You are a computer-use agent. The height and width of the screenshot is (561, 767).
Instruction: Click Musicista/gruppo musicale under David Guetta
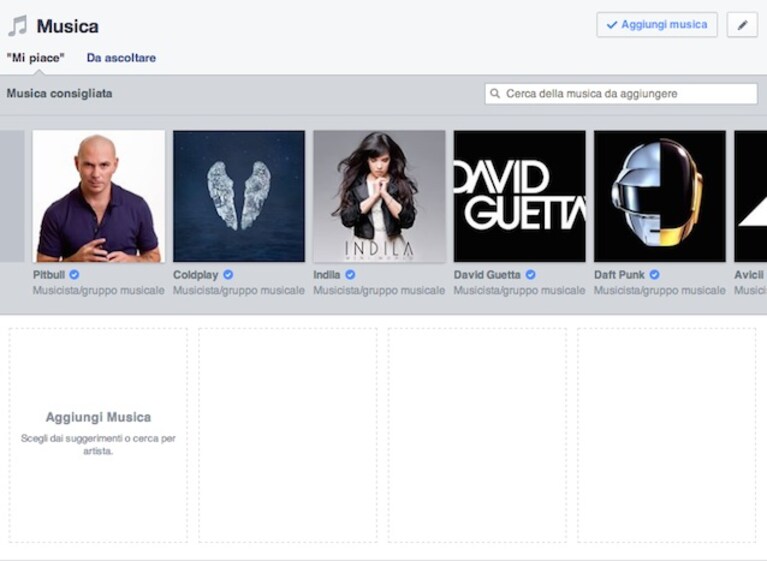pos(519,291)
